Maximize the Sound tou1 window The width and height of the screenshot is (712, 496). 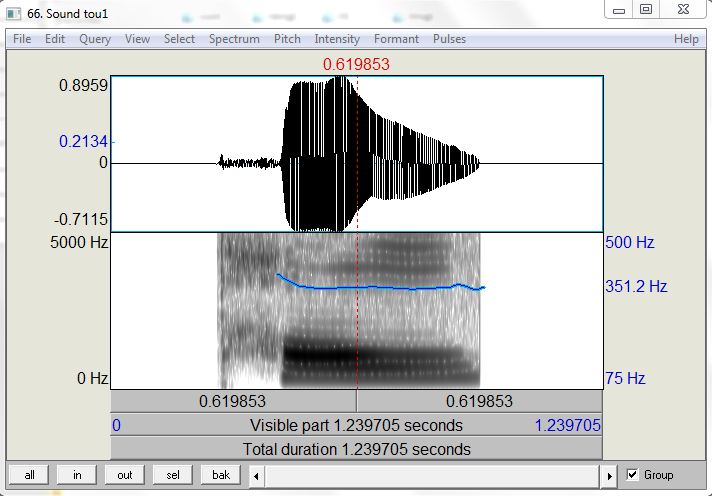[646, 10]
